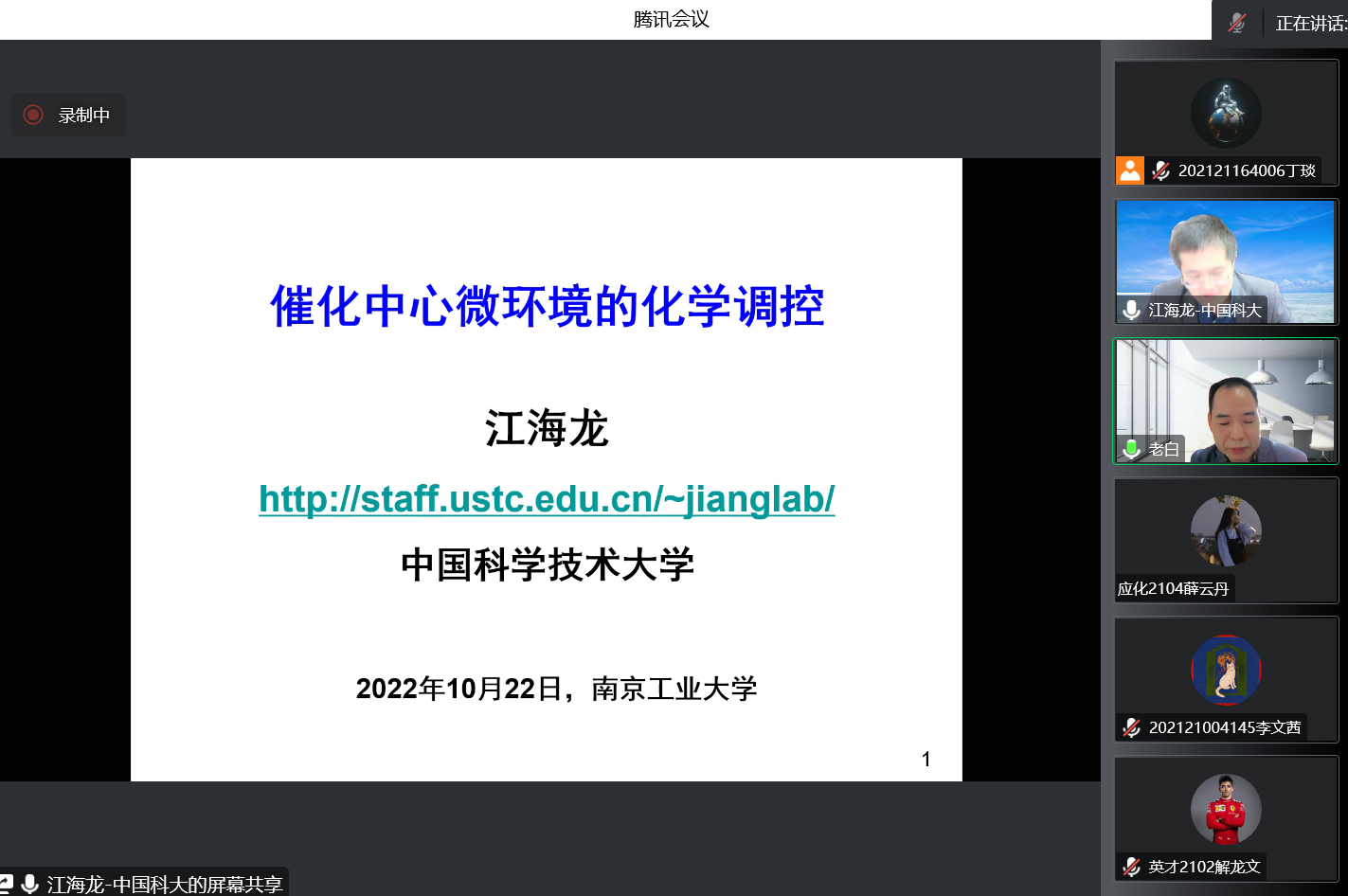Screen dimensions: 1348x896
Task: Click 李文茜's cat avatar picture
Action: 1226,670
